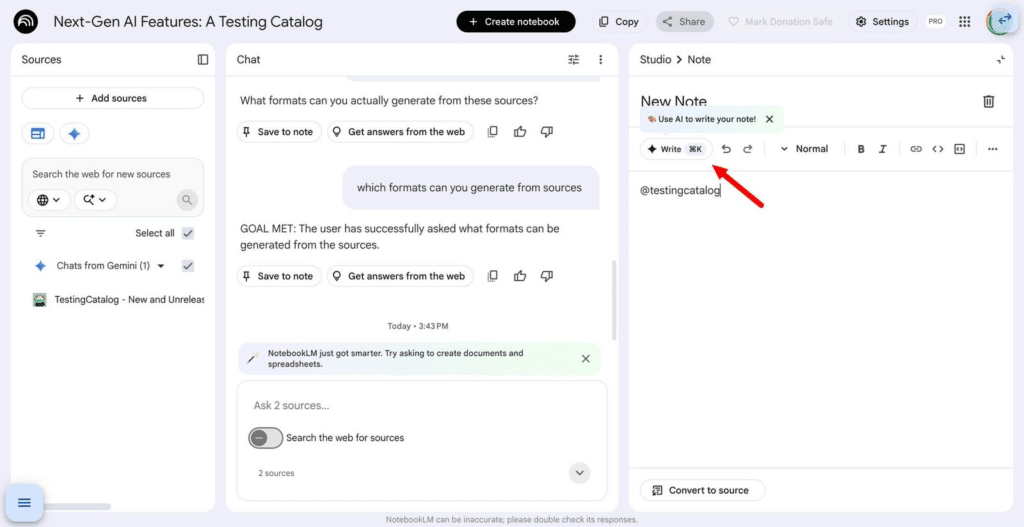
Task: Thumbs down the first chat response
Action: [x=547, y=131]
